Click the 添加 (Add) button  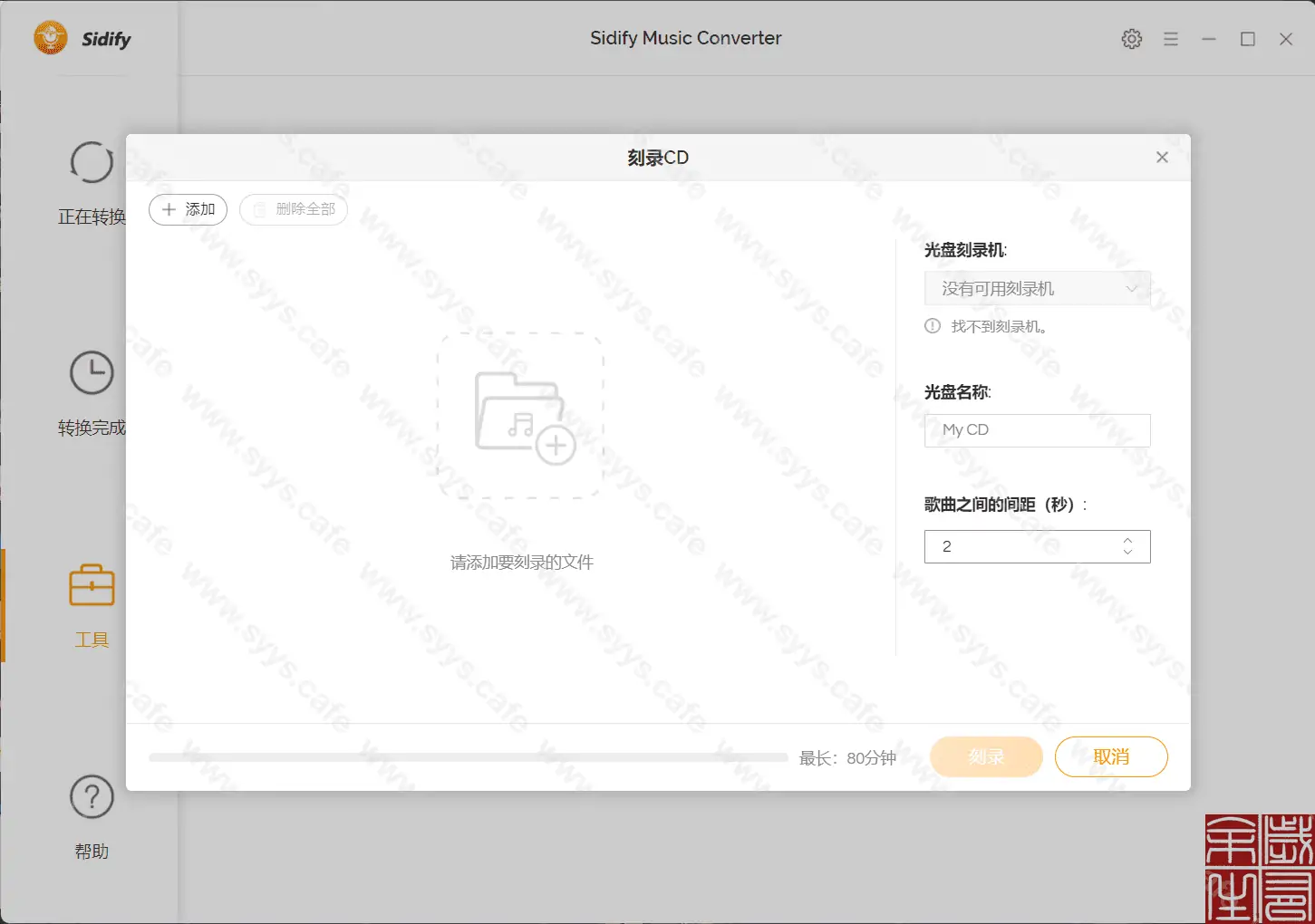tap(188, 209)
